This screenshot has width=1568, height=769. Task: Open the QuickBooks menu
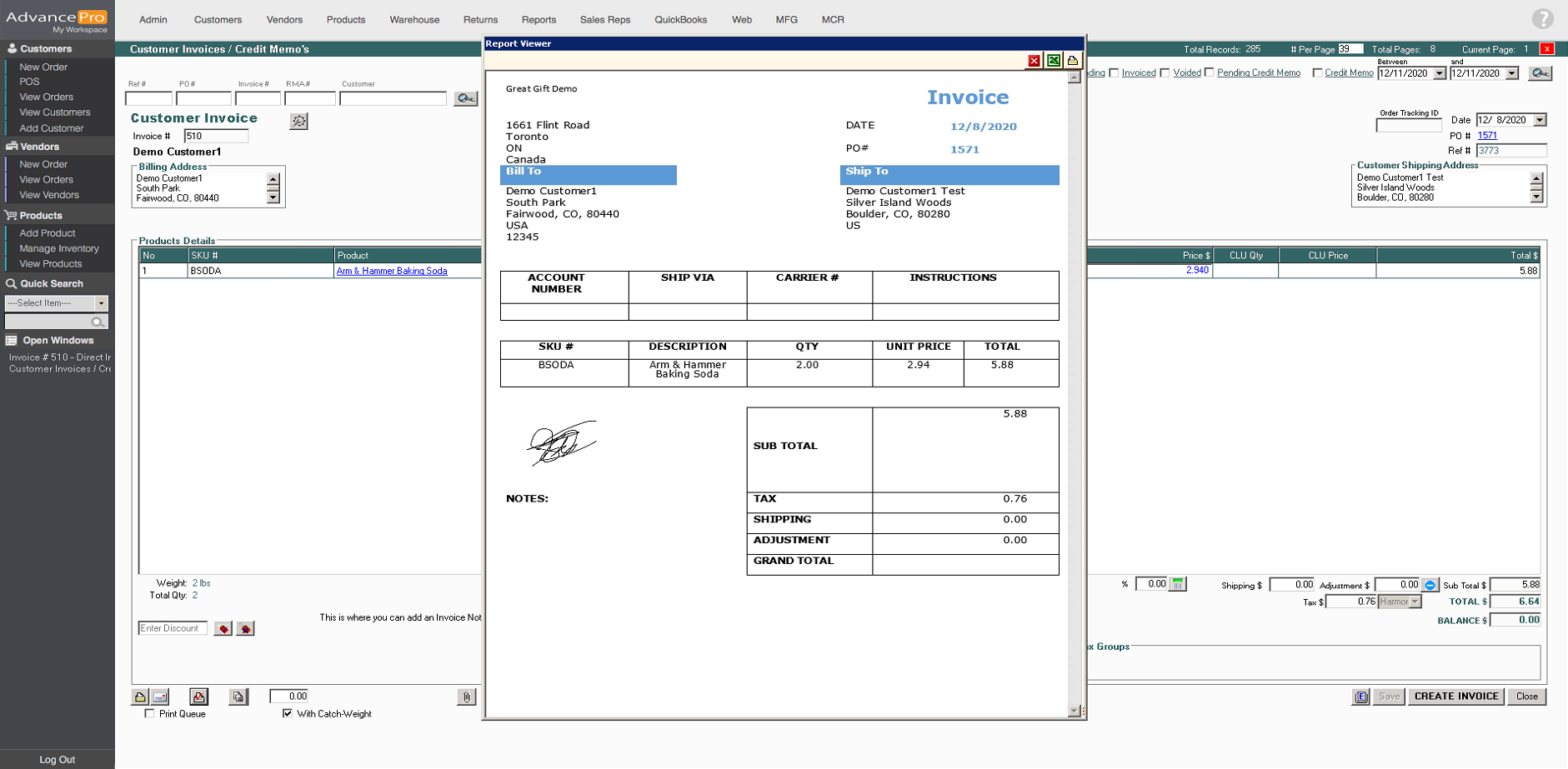coord(680,20)
